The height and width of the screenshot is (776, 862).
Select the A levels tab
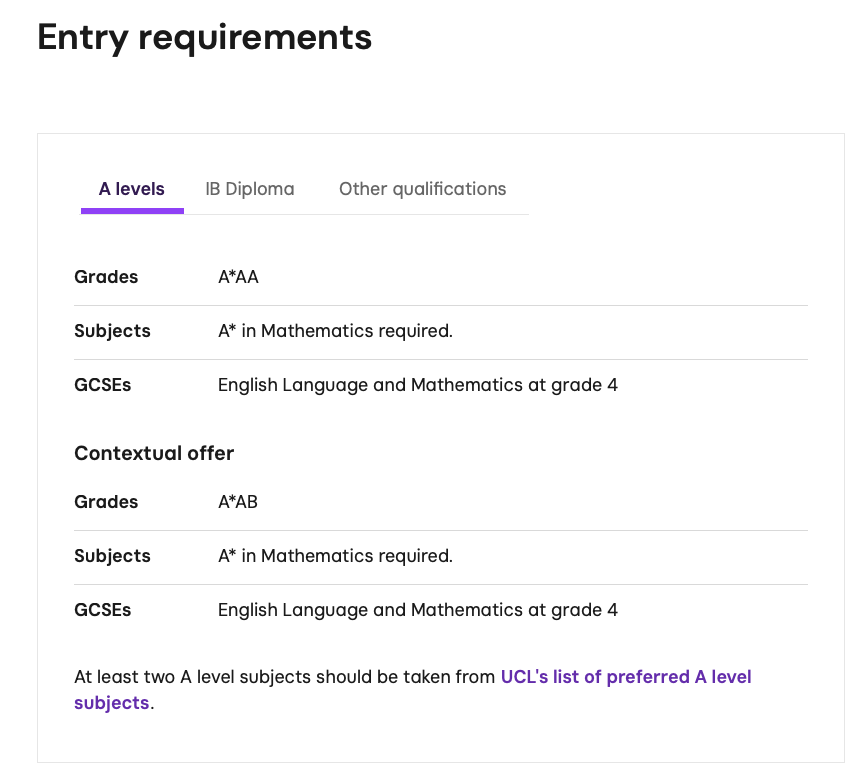coord(132,189)
